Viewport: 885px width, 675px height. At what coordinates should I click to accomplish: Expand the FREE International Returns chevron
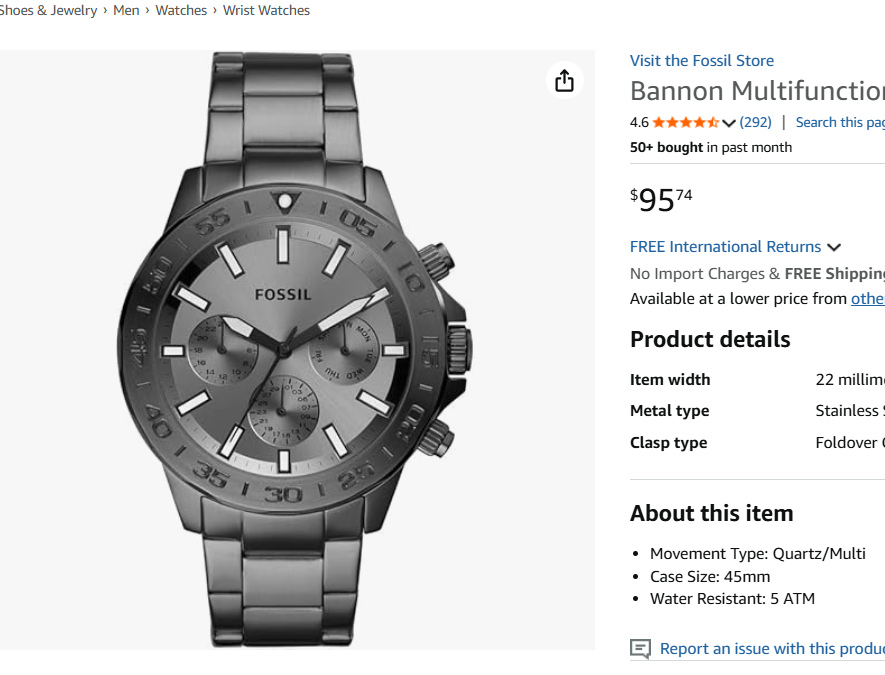click(834, 247)
